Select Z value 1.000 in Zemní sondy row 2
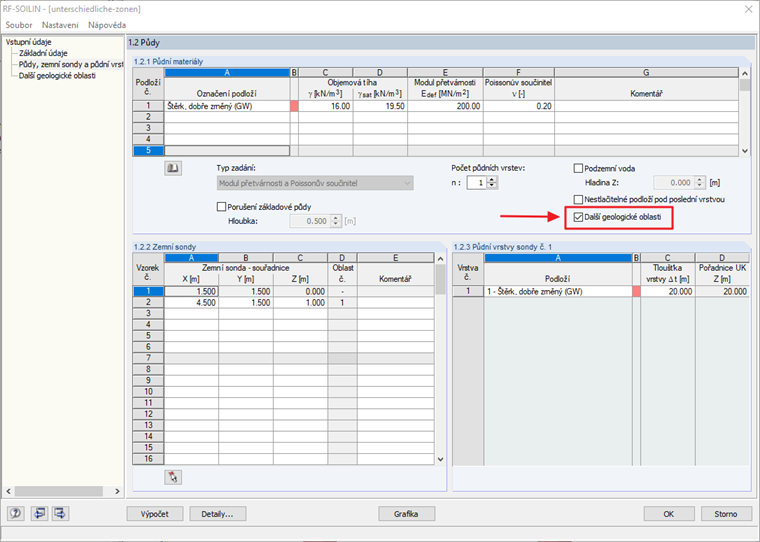This screenshot has height=542, width=760. tap(300, 303)
